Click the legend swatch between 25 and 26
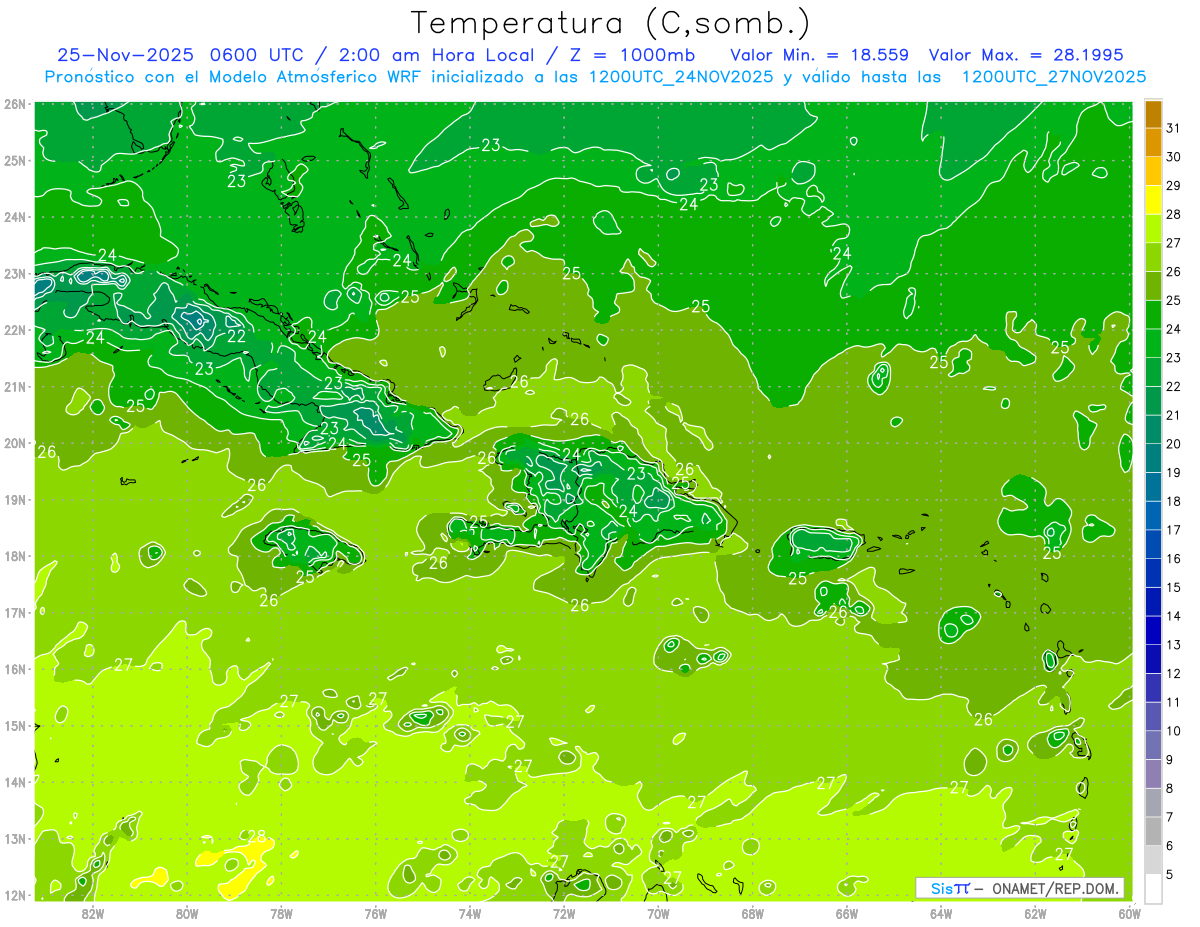Viewport: 1200px width, 927px height. tap(1153, 286)
